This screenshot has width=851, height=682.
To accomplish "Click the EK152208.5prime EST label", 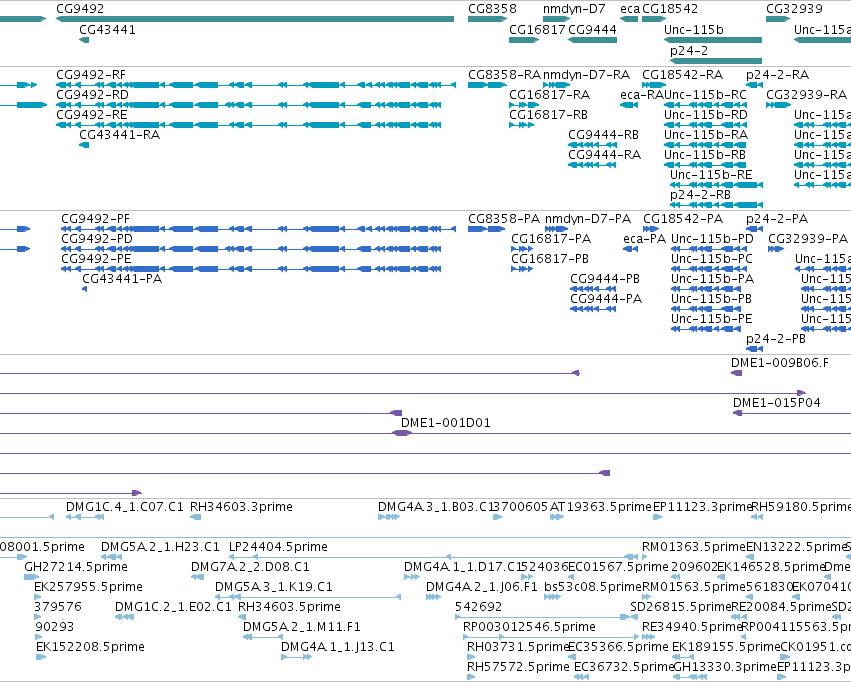I will [90, 647].
